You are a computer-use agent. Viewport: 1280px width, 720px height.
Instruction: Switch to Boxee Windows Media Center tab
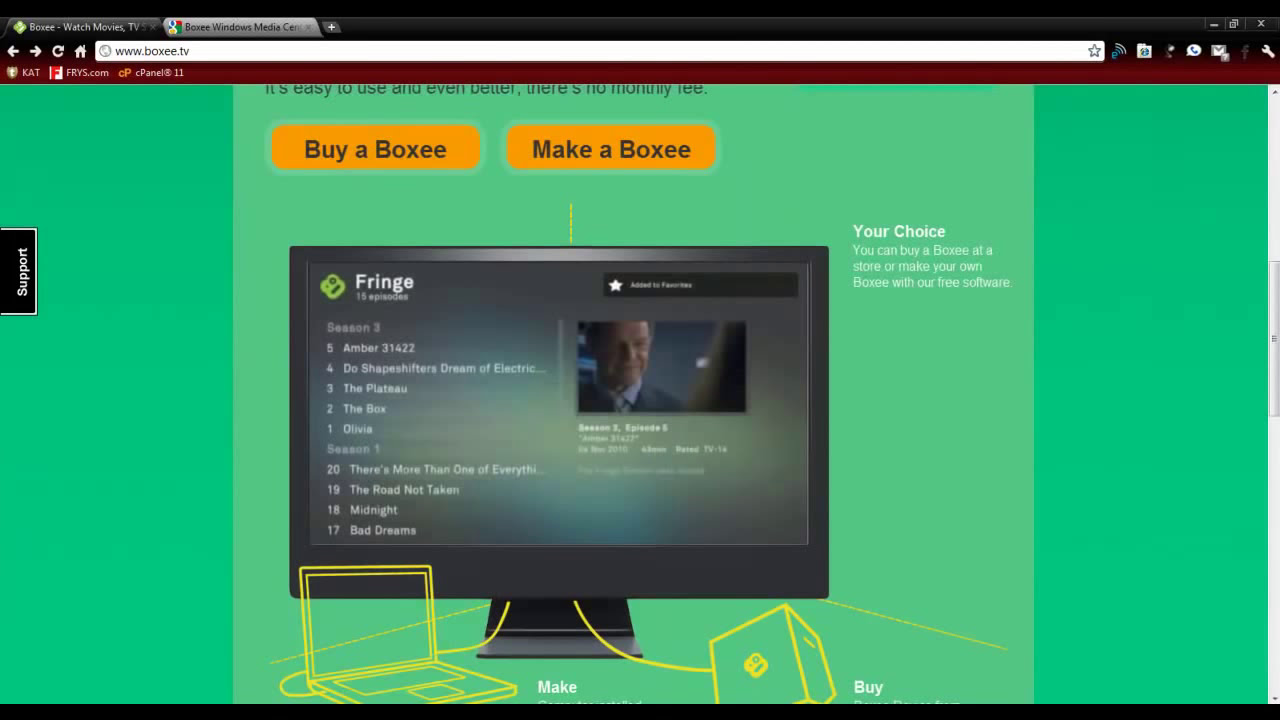(240, 27)
